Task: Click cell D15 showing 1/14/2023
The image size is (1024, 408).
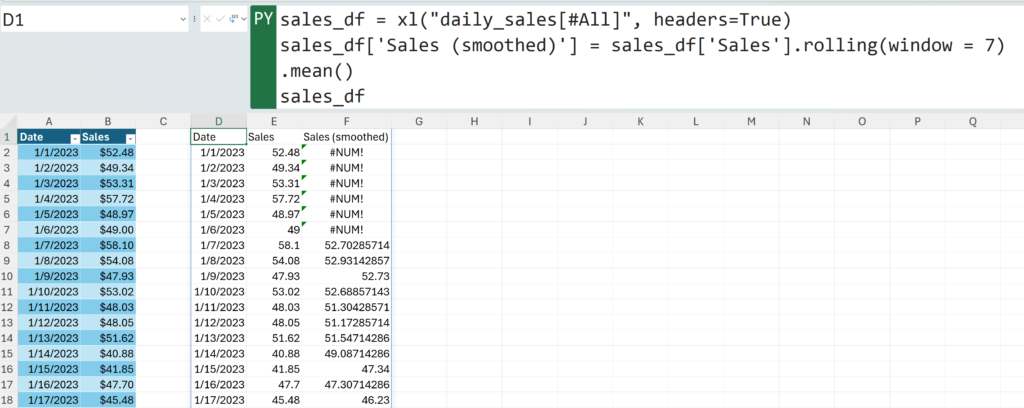Action: click(219, 353)
